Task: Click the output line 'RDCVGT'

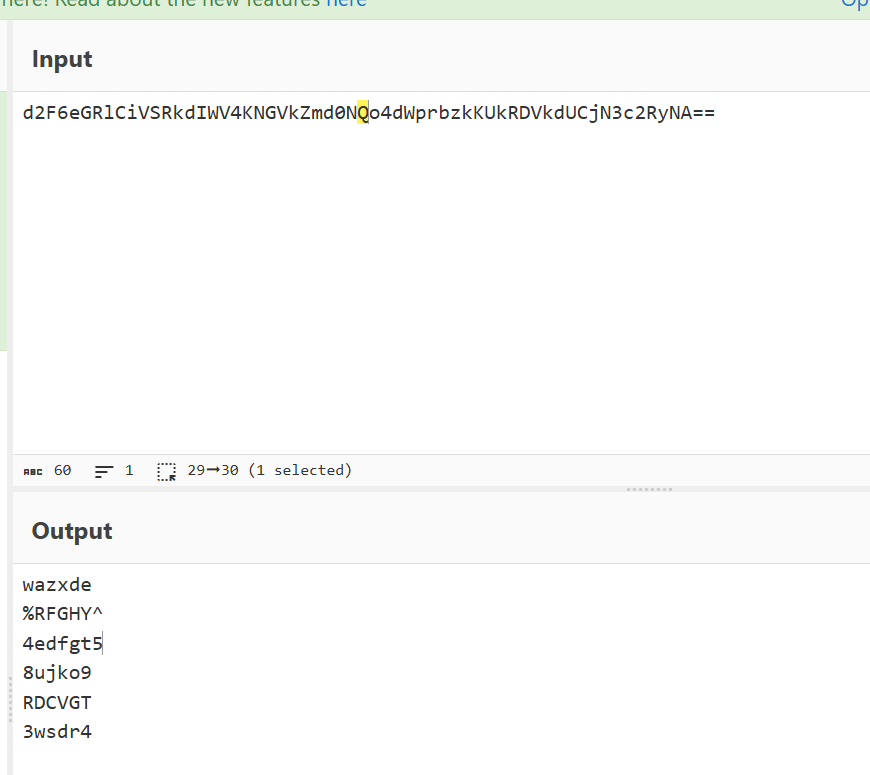Action: (57, 702)
